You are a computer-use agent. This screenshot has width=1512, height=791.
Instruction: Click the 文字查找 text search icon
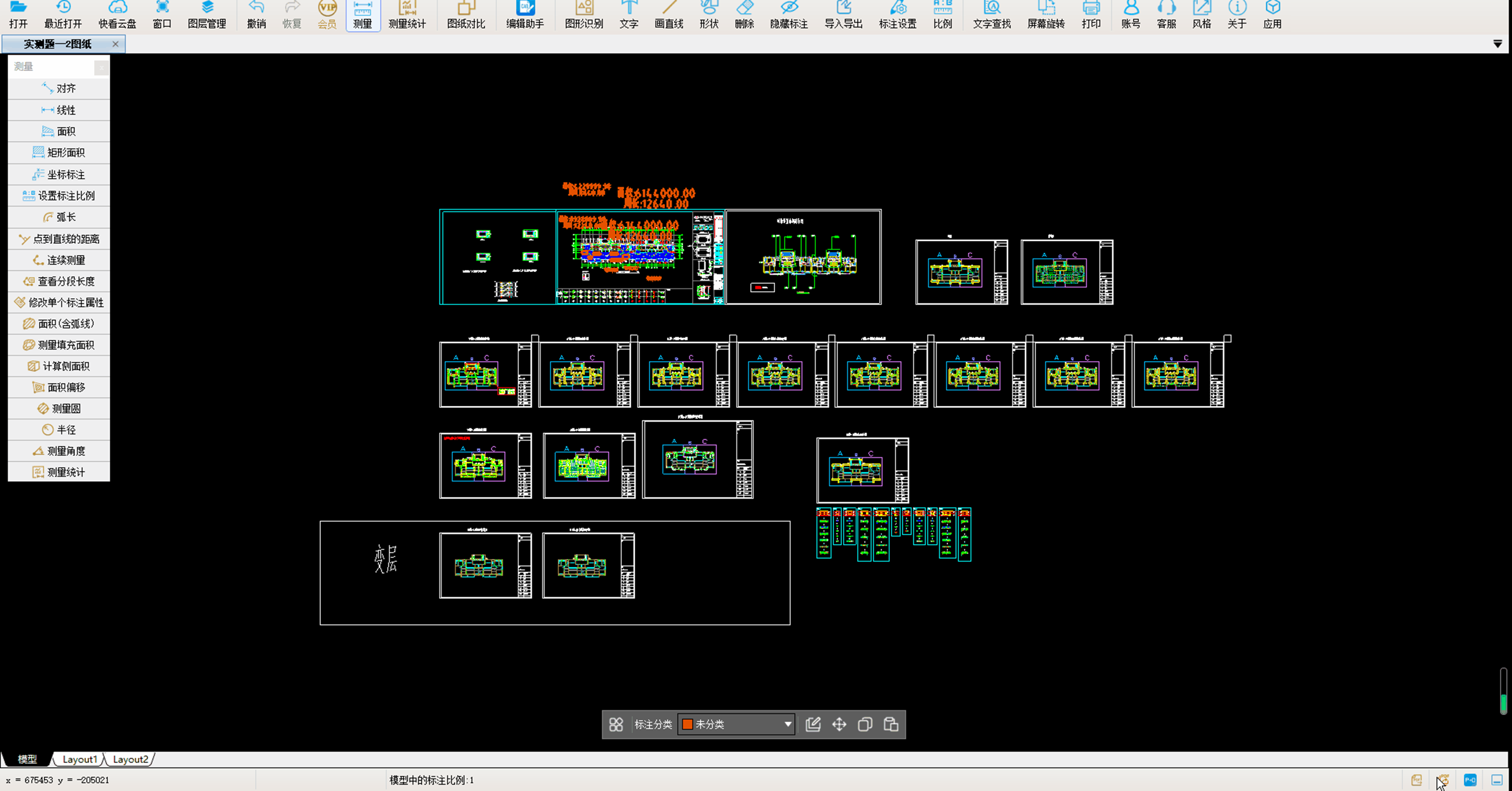(x=991, y=15)
